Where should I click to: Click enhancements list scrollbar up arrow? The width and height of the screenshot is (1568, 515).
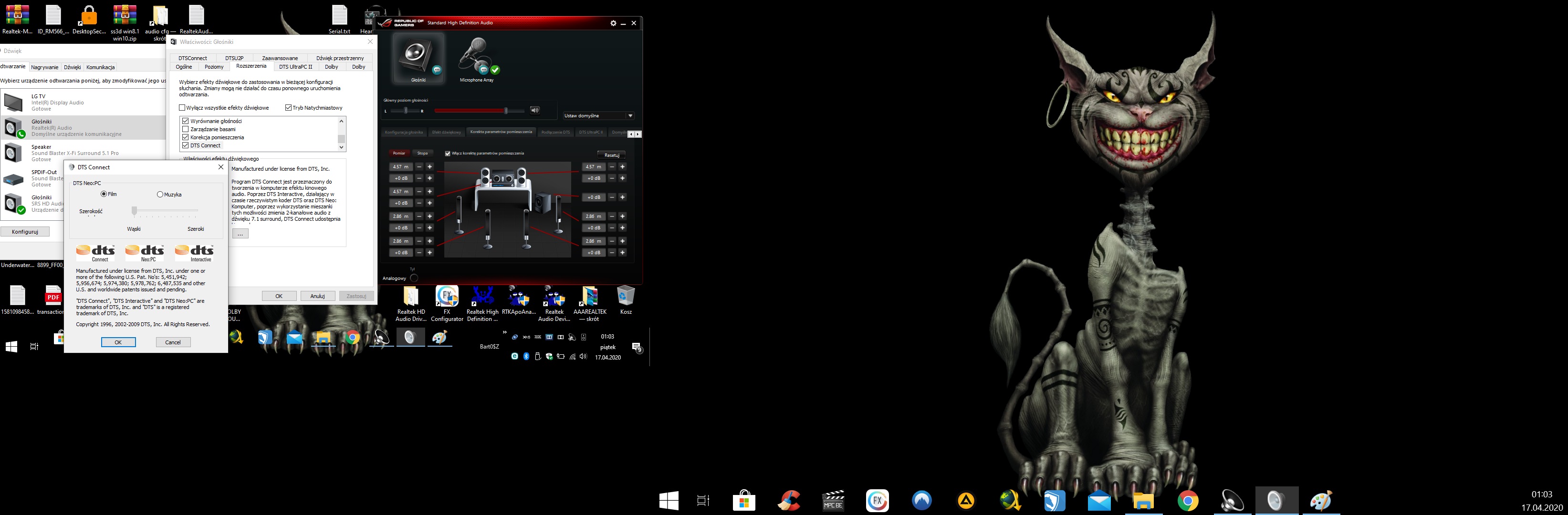tap(341, 120)
